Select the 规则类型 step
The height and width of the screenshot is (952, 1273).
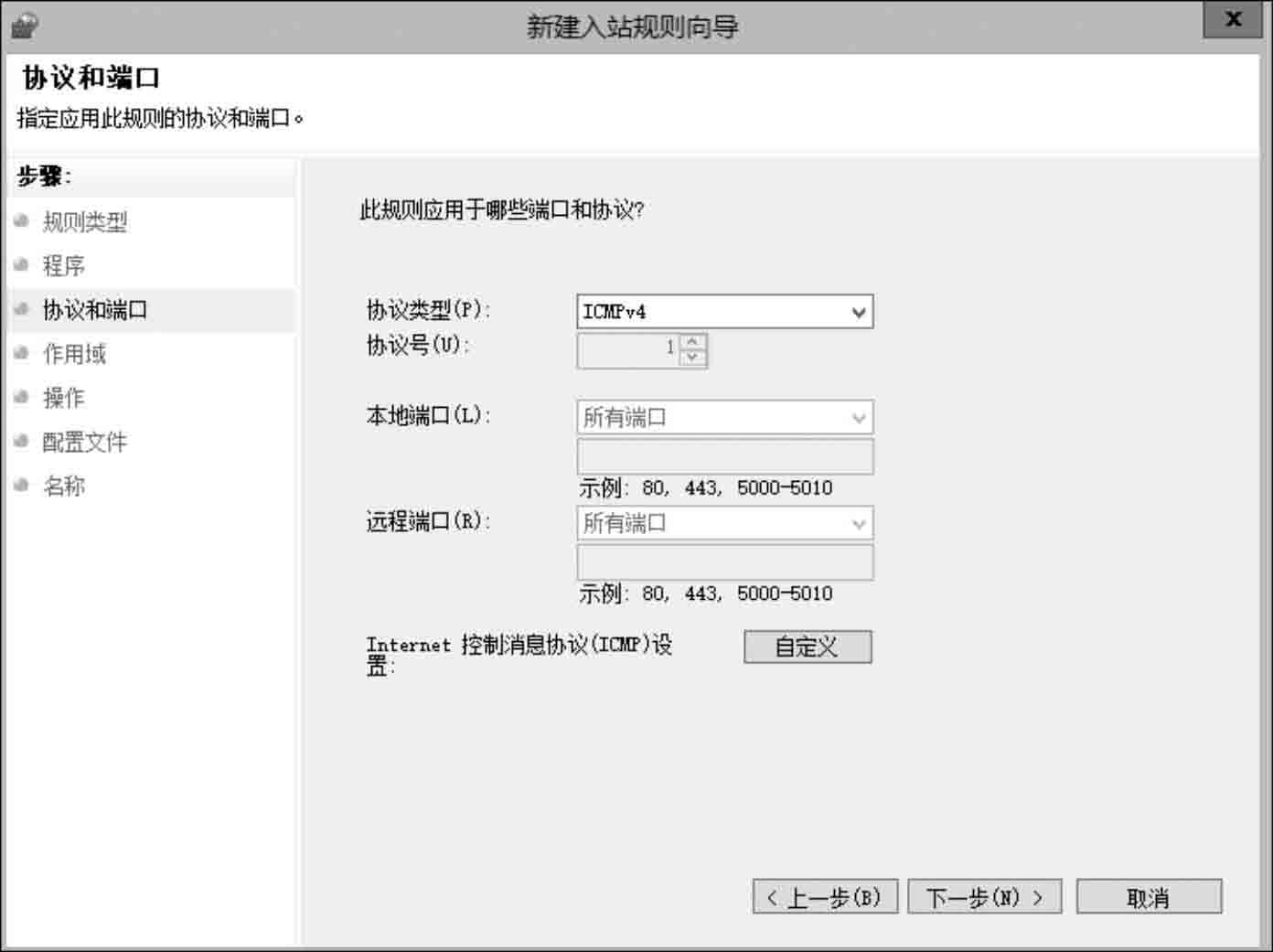click(x=85, y=222)
